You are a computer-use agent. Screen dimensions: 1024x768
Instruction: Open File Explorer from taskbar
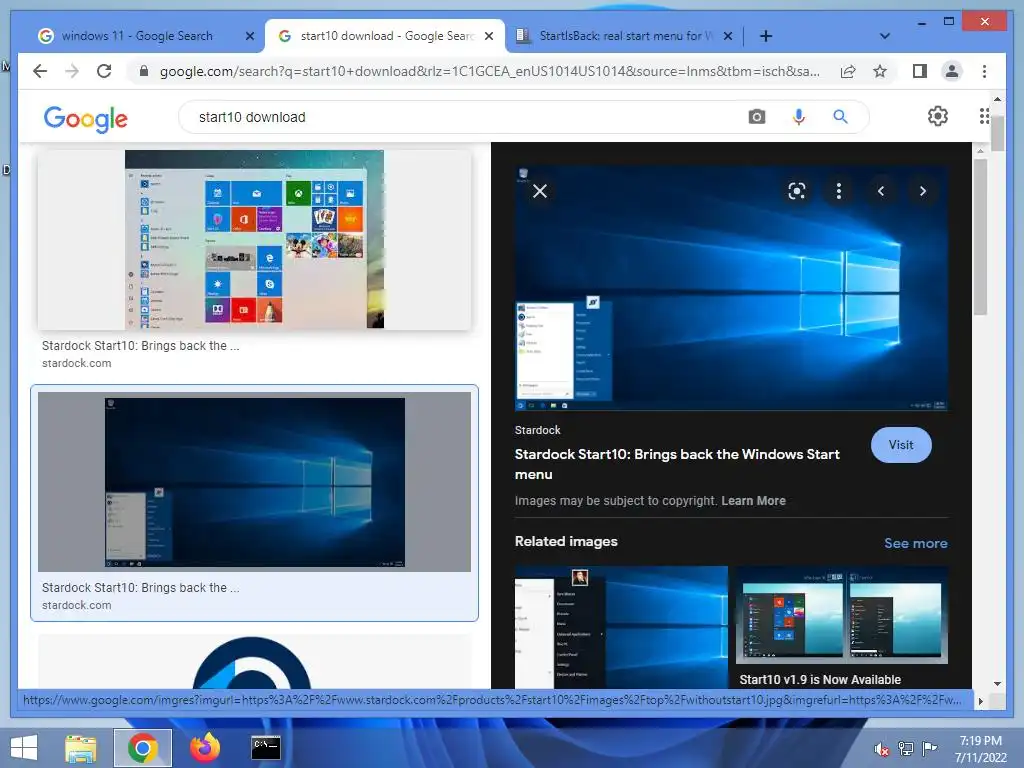[x=80, y=748]
